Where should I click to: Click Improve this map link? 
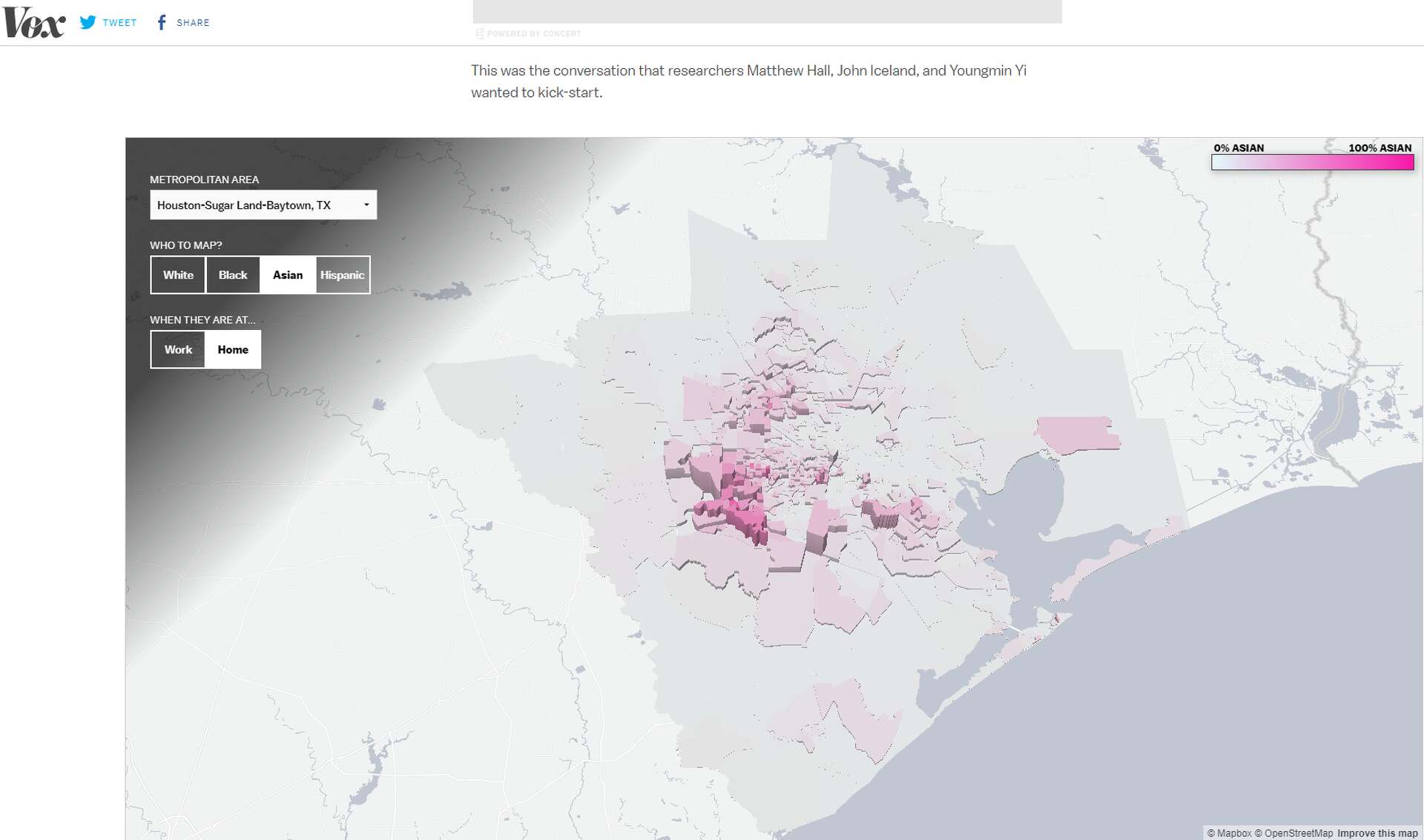tap(1377, 833)
